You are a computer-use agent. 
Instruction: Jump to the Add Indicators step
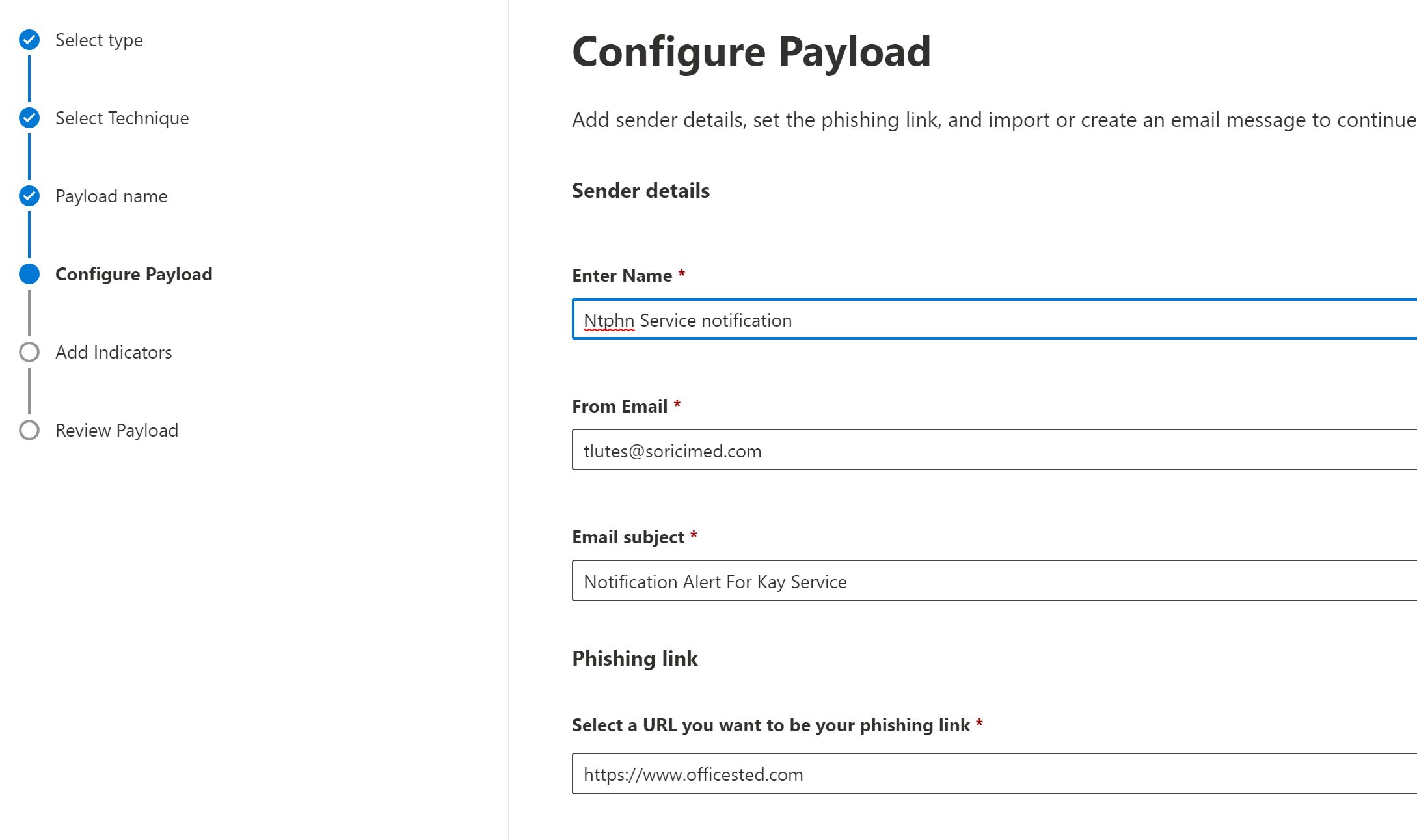(x=114, y=353)
